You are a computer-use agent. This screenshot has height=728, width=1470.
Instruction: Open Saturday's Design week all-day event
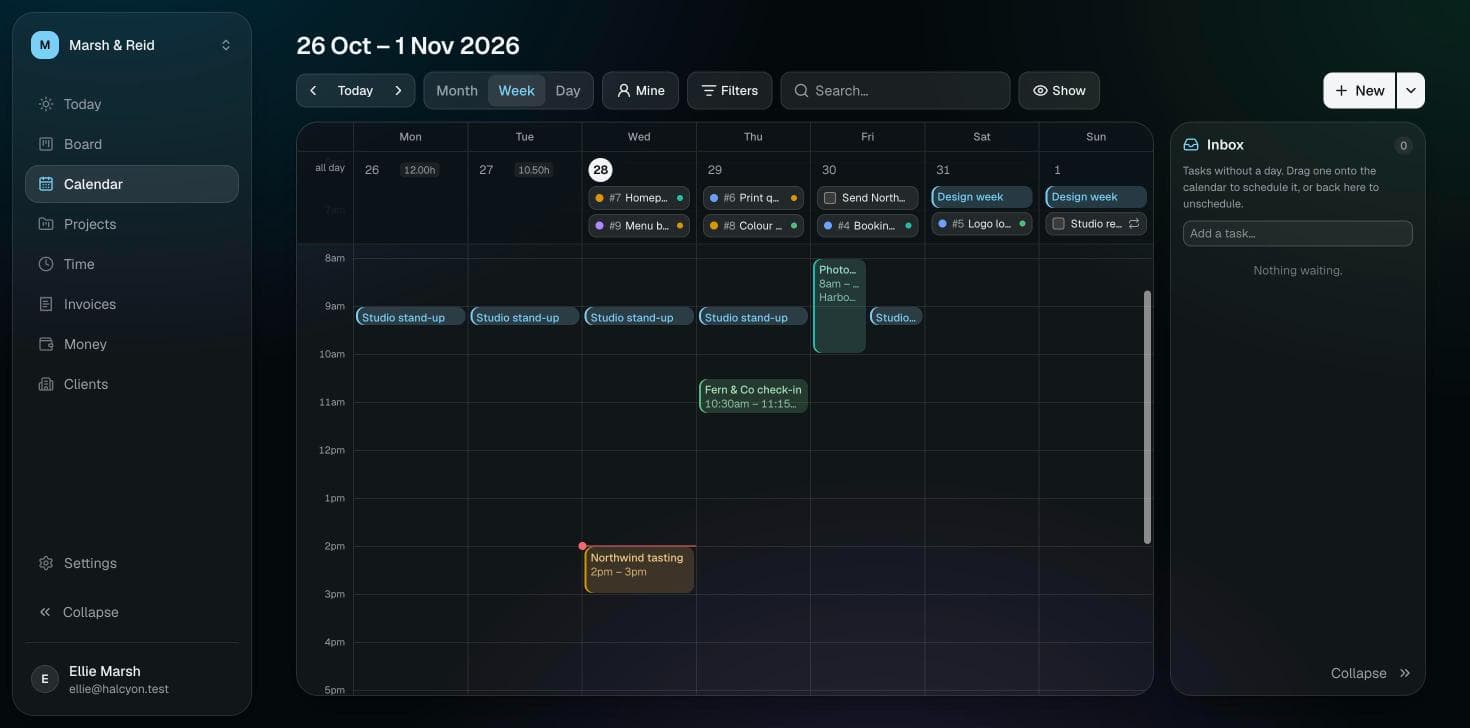tap(981, 197)
